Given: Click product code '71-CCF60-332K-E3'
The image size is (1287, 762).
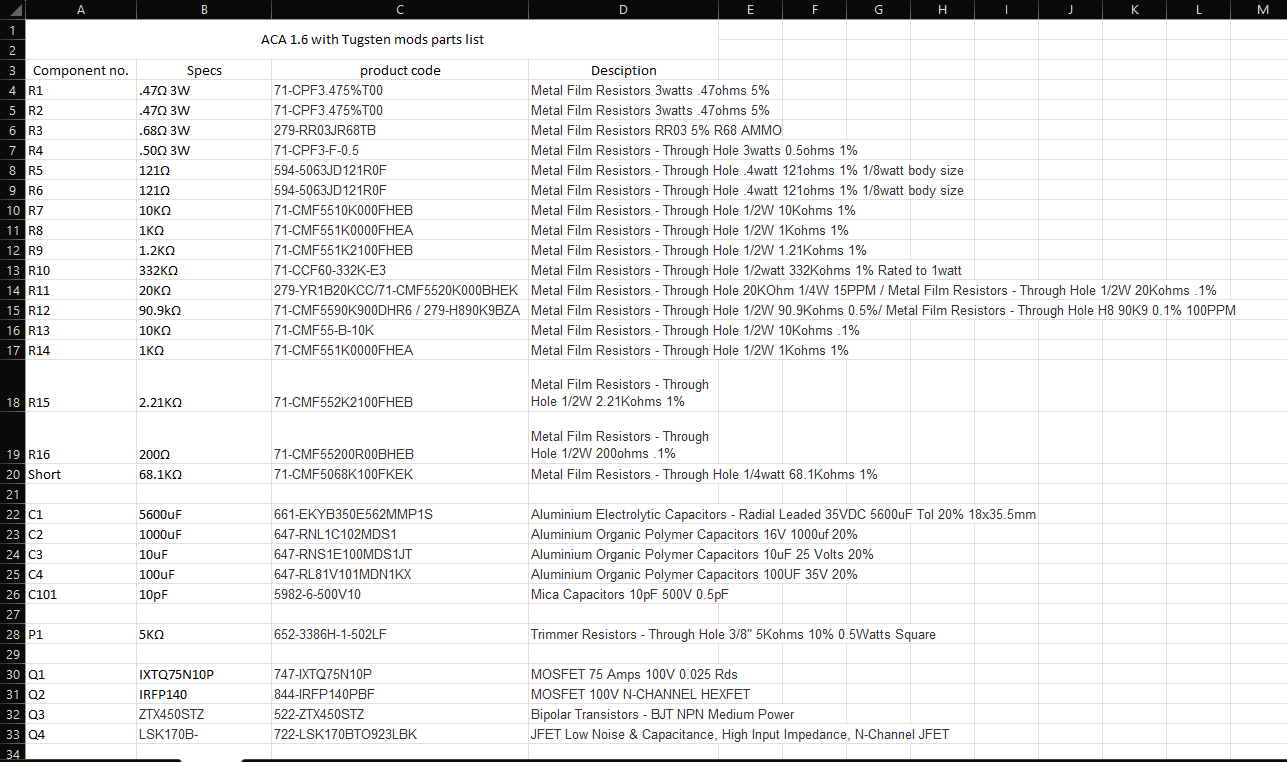Looking at the screenshot, I should pos(400,270).
